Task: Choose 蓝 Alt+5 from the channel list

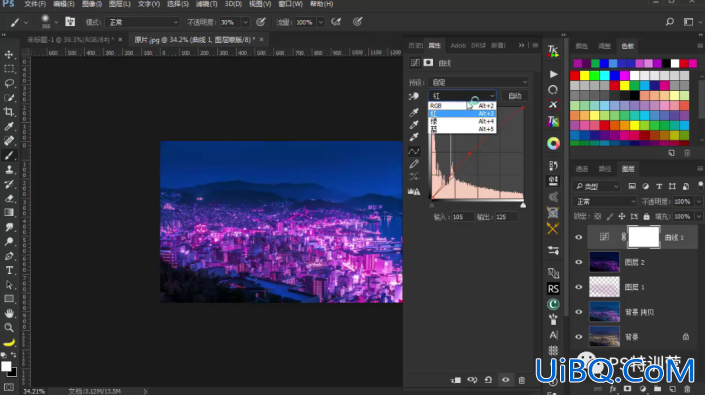Action: tap(462, 129)
